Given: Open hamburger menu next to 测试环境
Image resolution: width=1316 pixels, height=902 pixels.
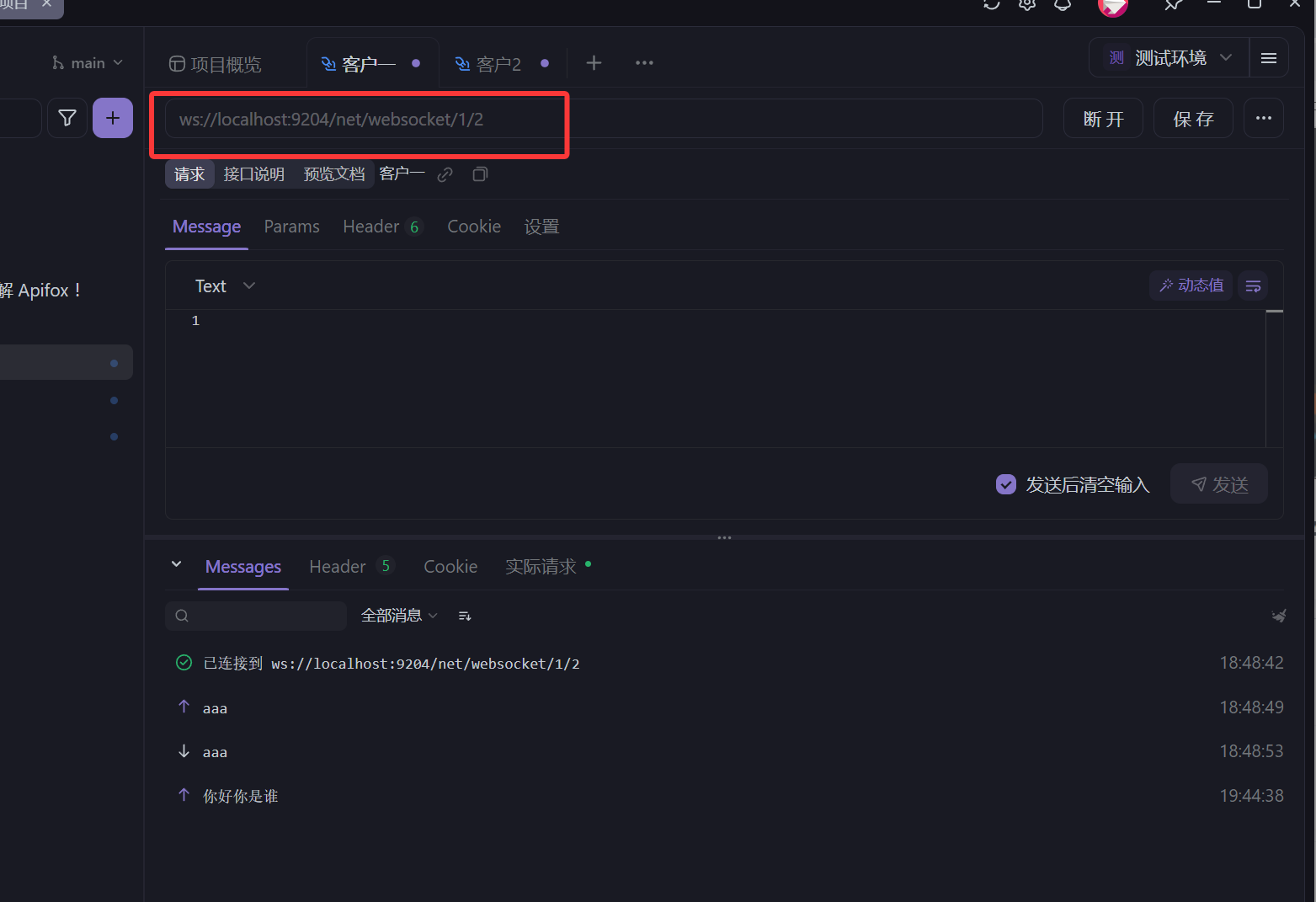Looking at the screenshot, I should (x=1268, y=58).
